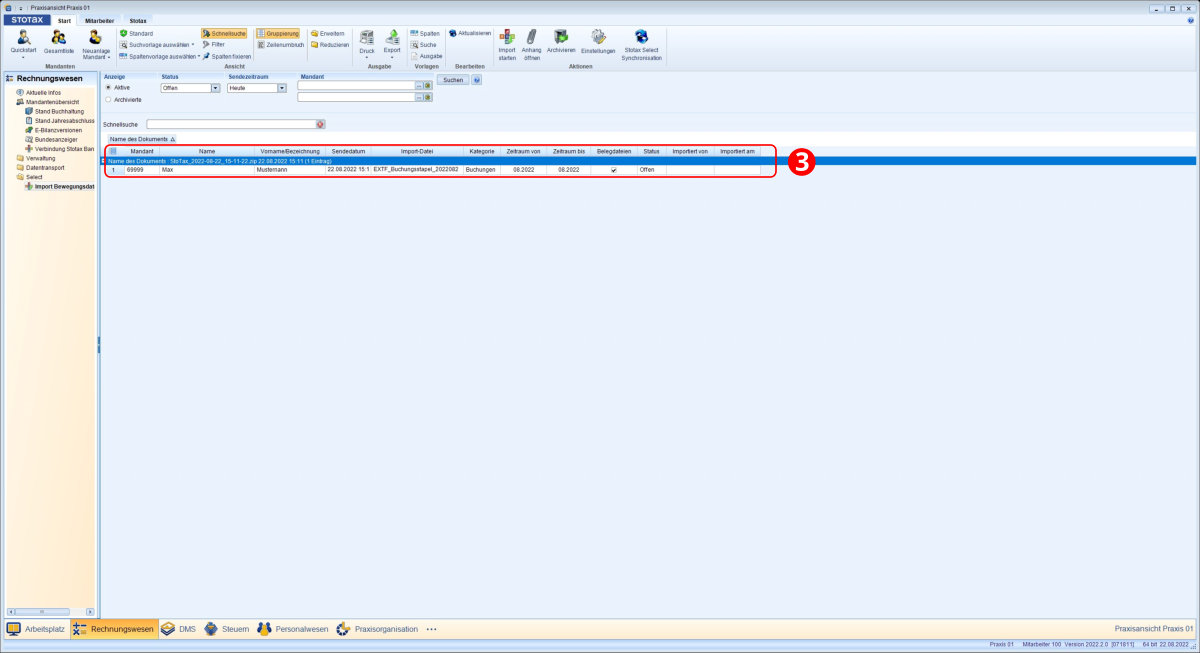Click the Suchen button

coord(453,80)
